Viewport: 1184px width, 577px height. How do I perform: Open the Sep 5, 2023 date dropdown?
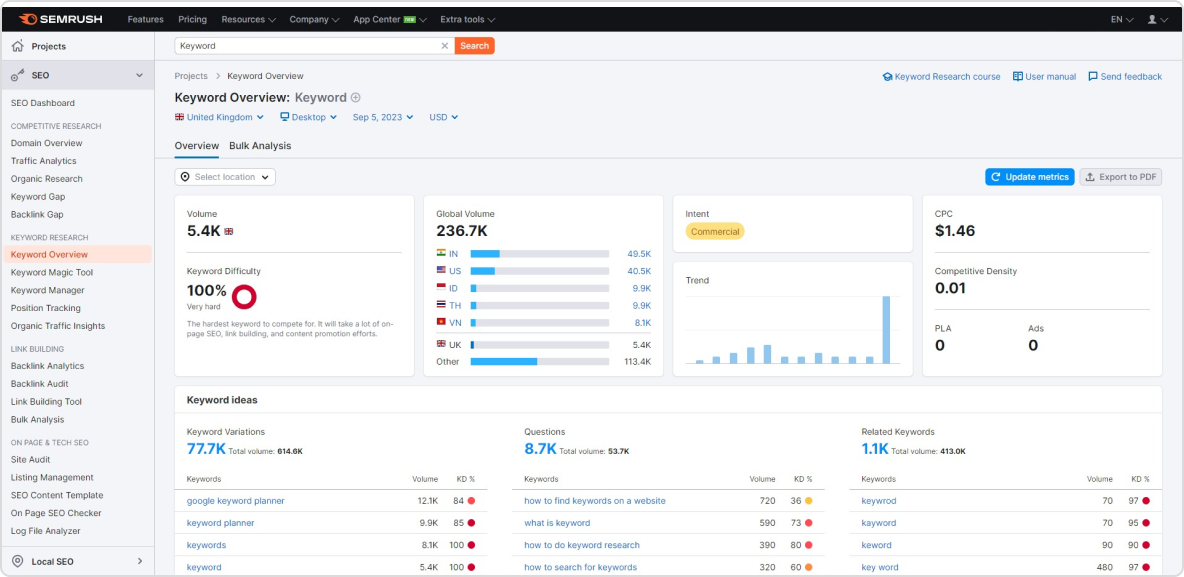pos(383,117)
